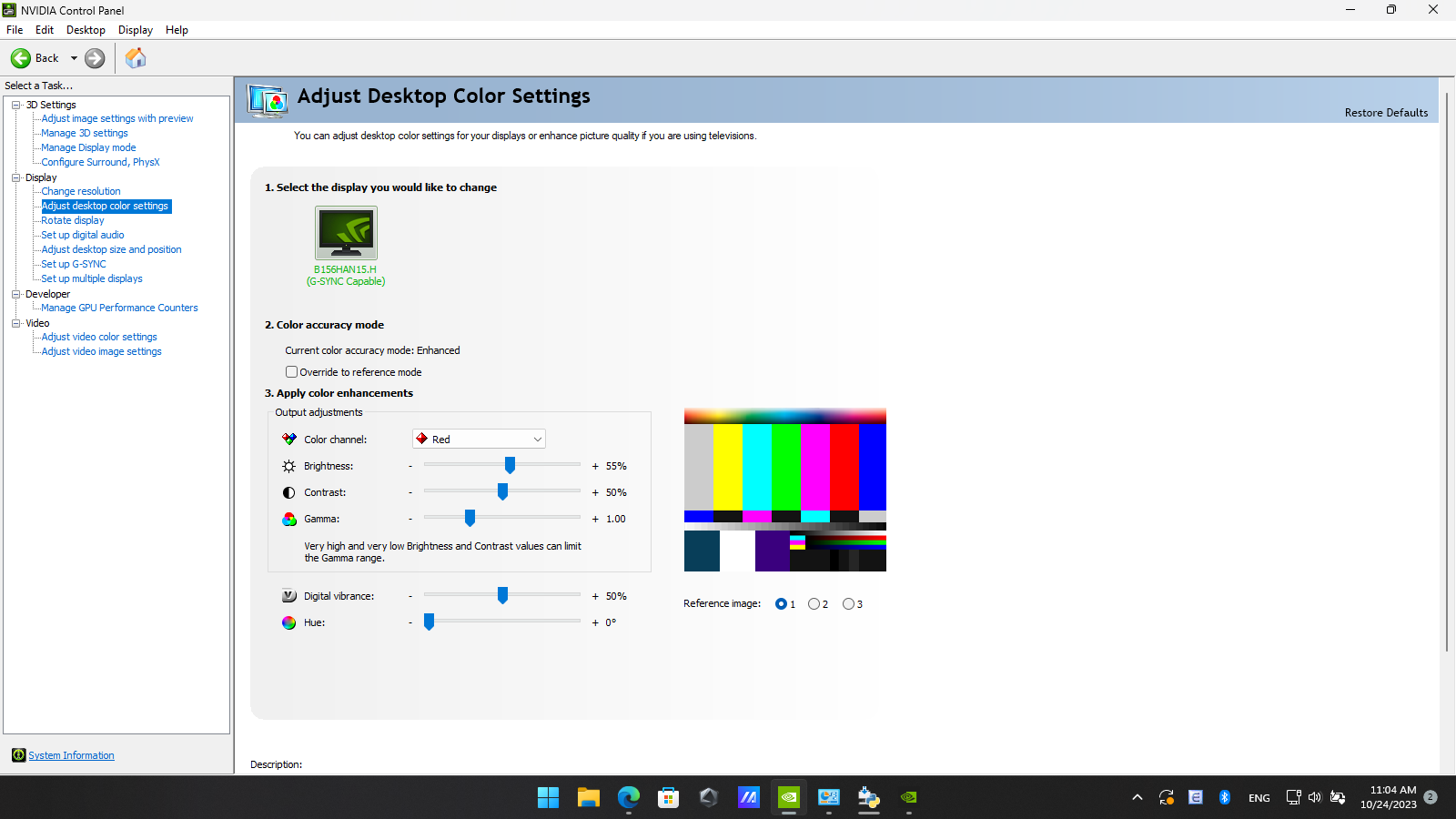Click the Digital vibrance icon
Viewport: 1456px width, 819px height.
pos(289,596)
